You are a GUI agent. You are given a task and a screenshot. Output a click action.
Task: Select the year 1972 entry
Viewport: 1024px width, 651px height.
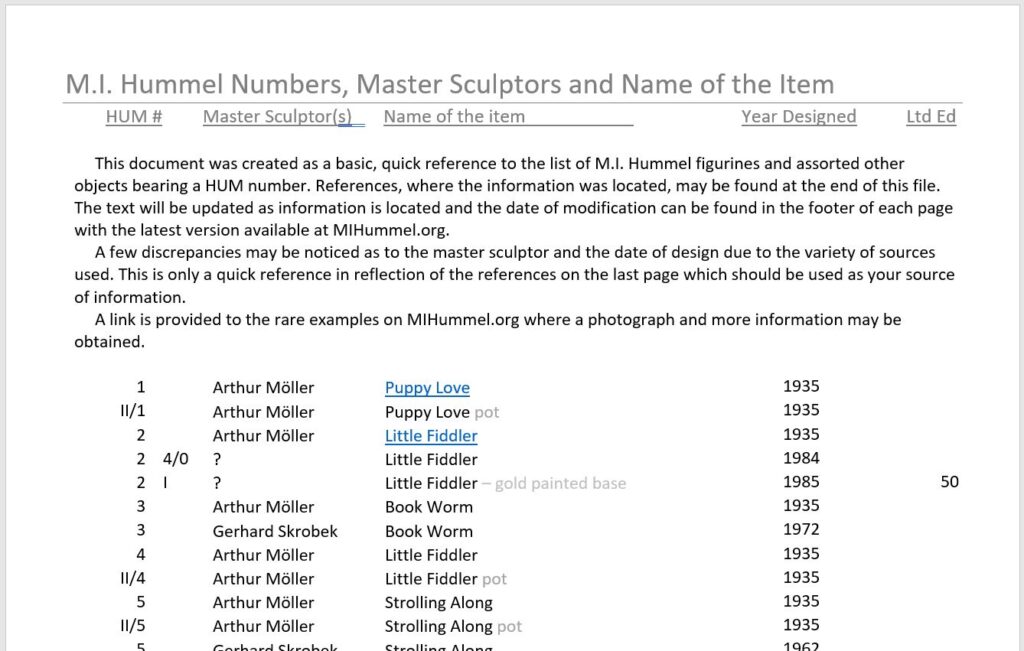(x=801, y=530)
